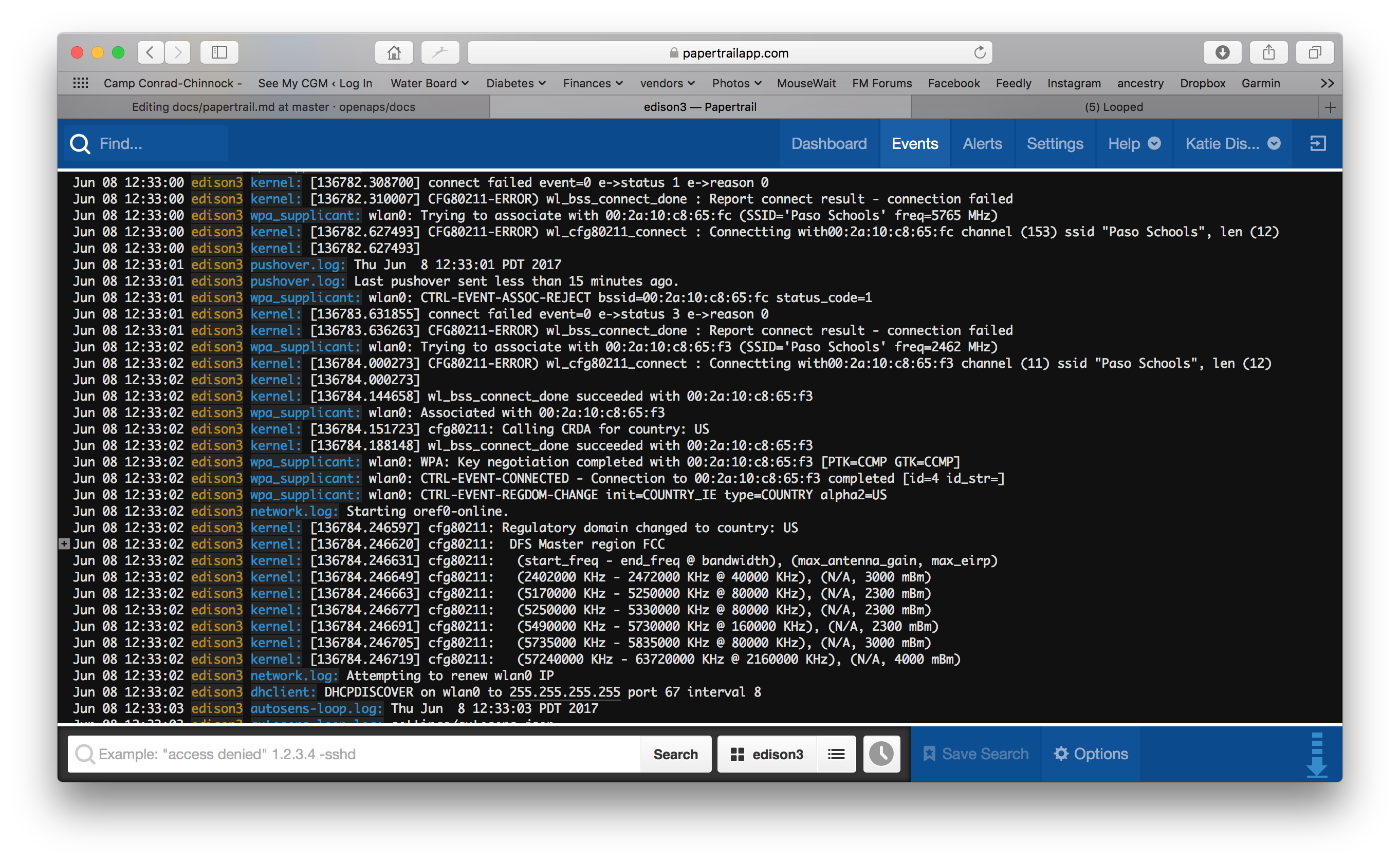Viewport: 1400px width, 864px height.
Task: Show more bookmarks overflow arrows
Action: point(1328,83)
